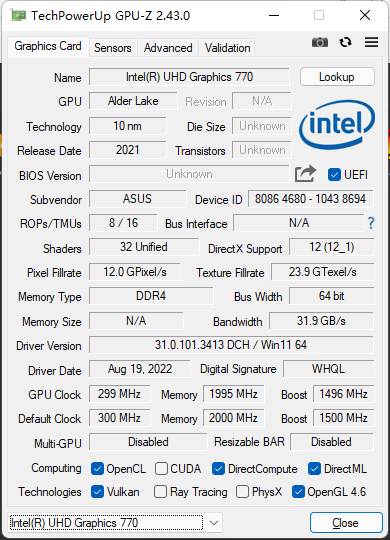Switch to the Sensors tab

pos(113,48)
